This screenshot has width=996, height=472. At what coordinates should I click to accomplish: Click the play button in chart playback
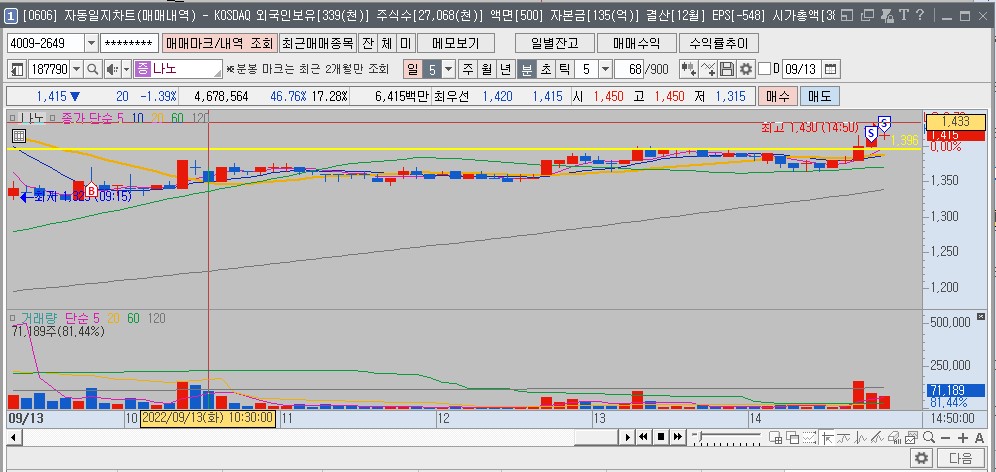click(628, 437)
